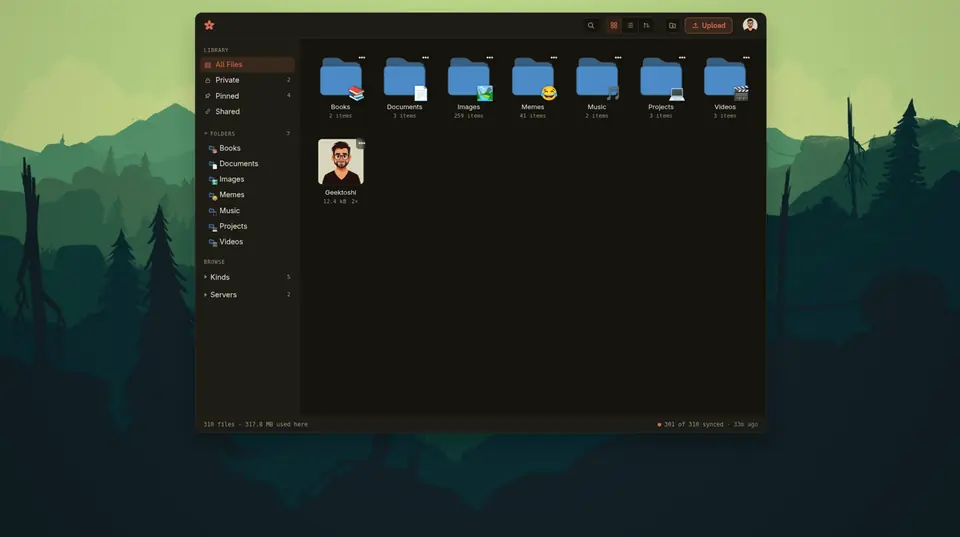Click the red star app logo
Screen dimensions: 960x537
click(x=209, y=25)
